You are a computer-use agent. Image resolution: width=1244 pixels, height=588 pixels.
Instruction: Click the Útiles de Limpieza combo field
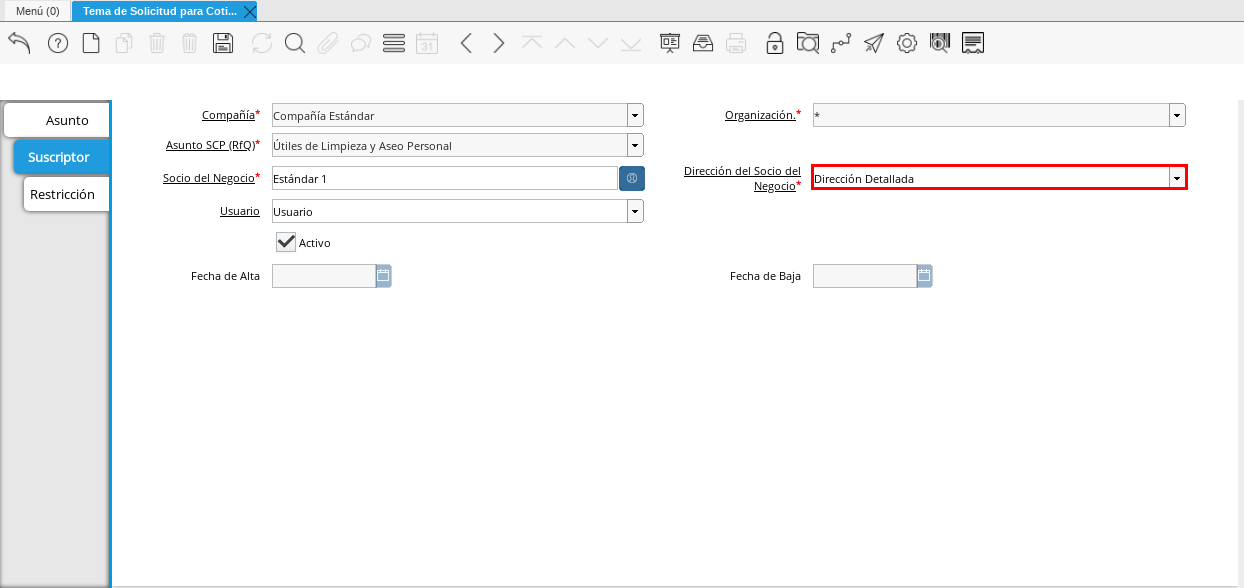point(450,145)
